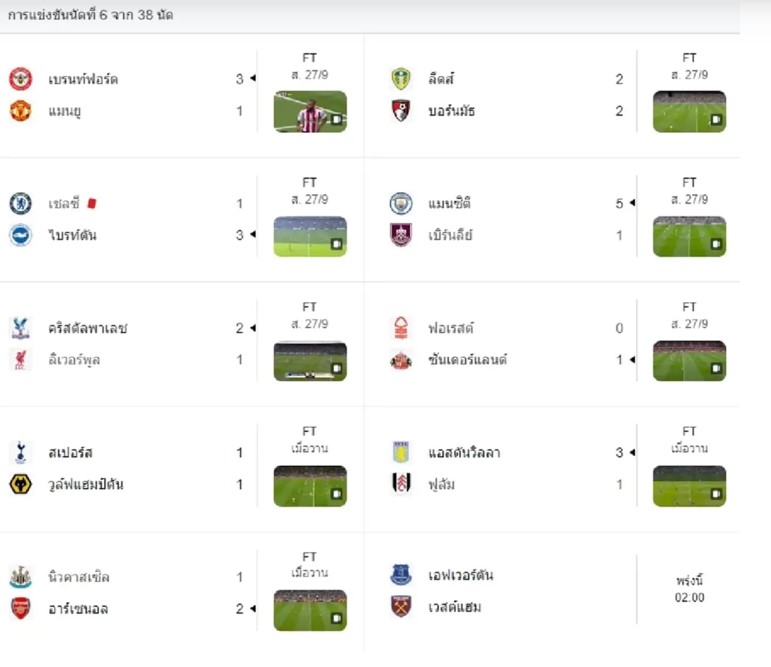Open Leeds vs Bournemouth highlight video
771x667 pixels.
tap(689, 112)
